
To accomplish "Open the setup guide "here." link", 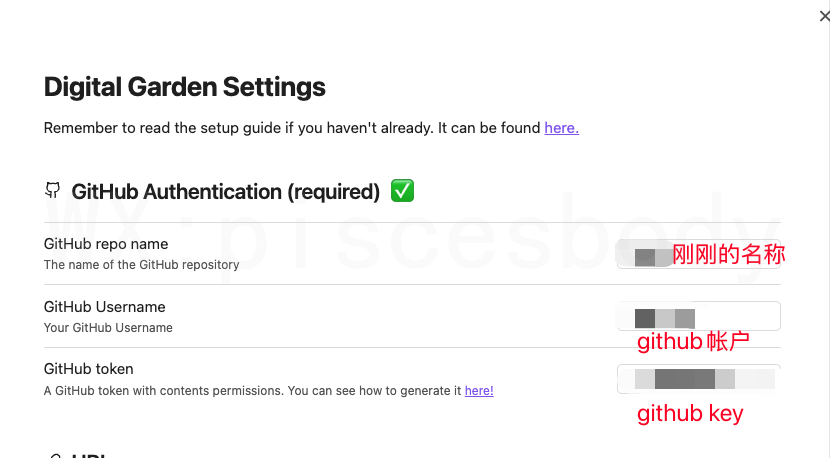I will point(561,128).
